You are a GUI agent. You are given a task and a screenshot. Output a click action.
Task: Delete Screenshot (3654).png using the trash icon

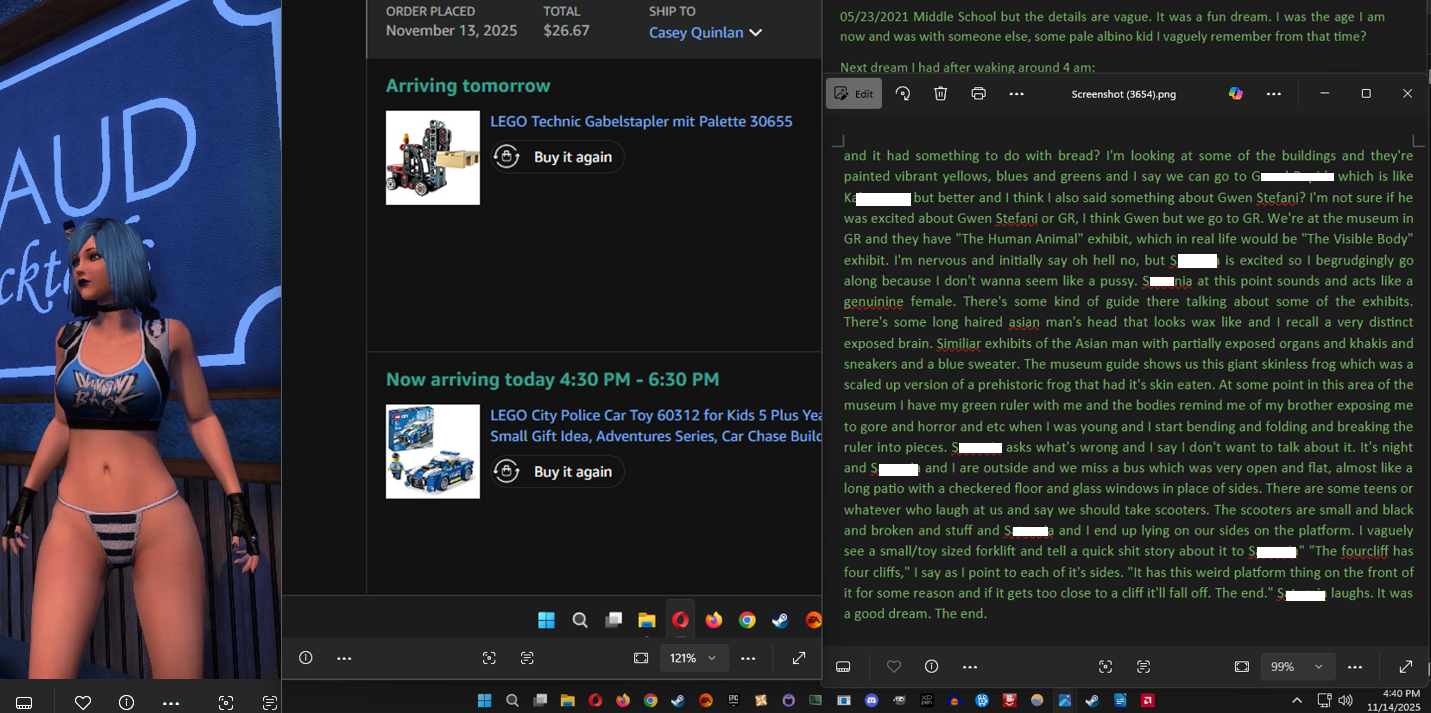click(x=941, y=93)
